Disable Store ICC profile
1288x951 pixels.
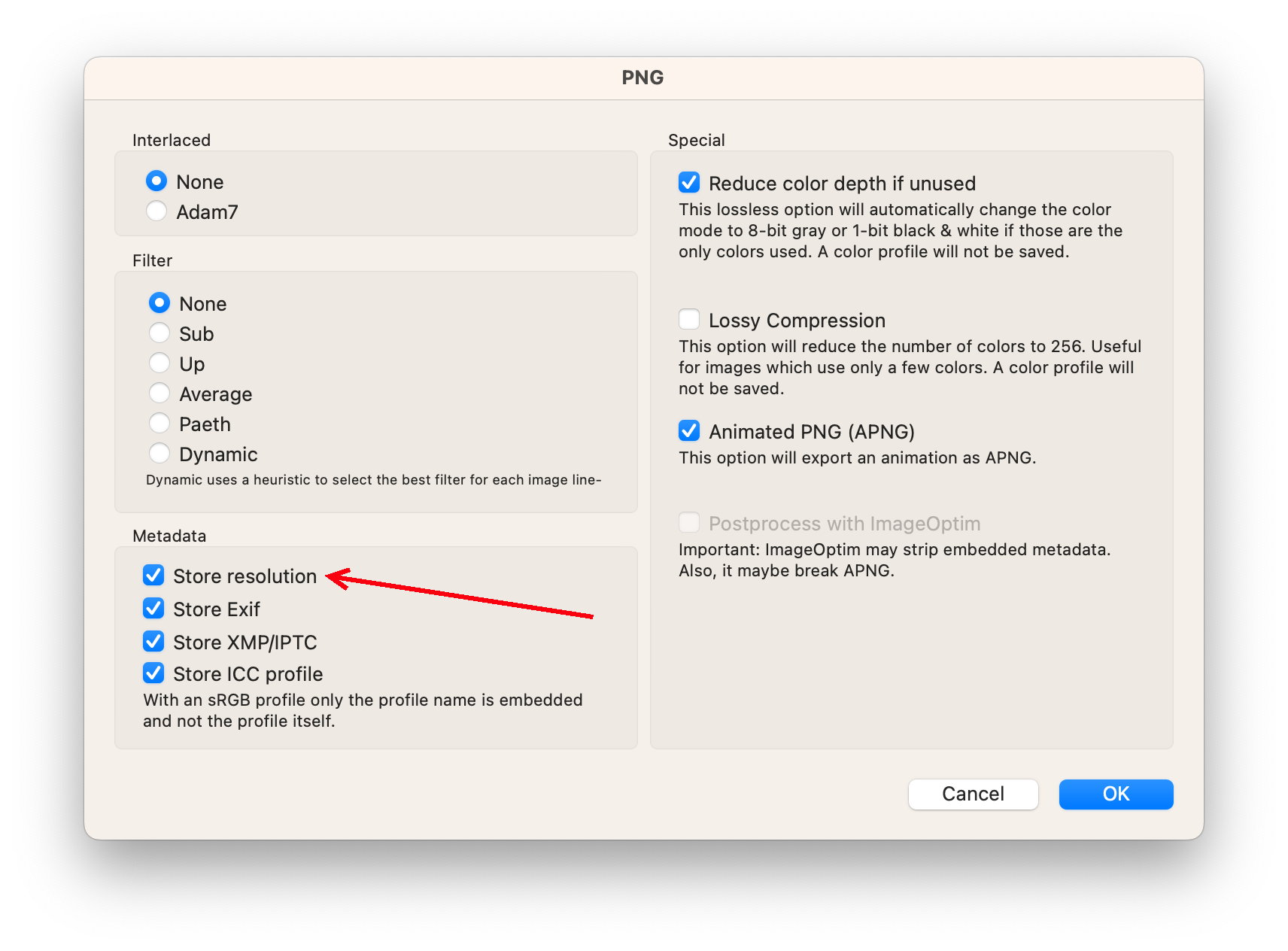coord(153,673)
